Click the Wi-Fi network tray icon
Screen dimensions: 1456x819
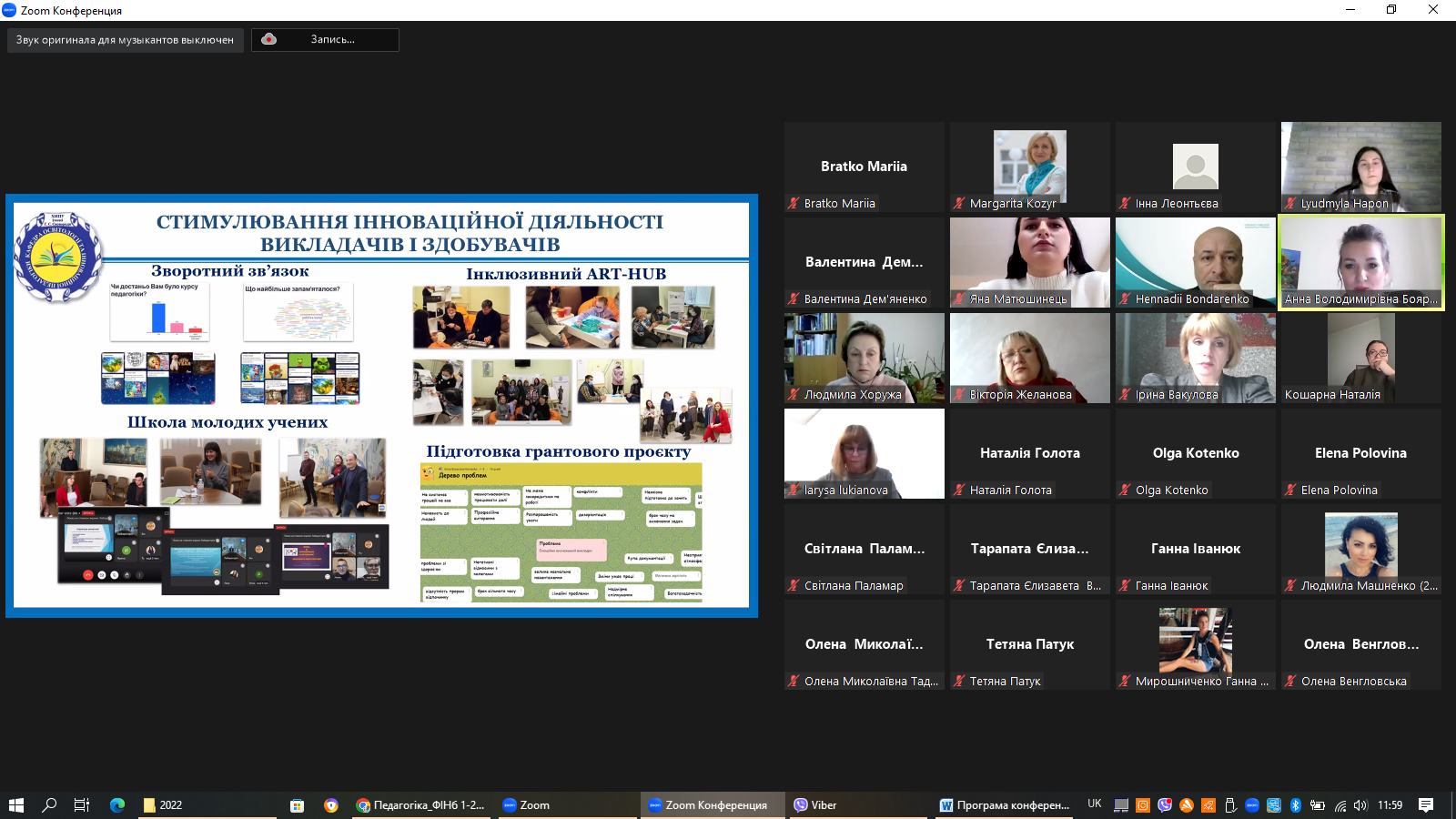coord(1340,805)
